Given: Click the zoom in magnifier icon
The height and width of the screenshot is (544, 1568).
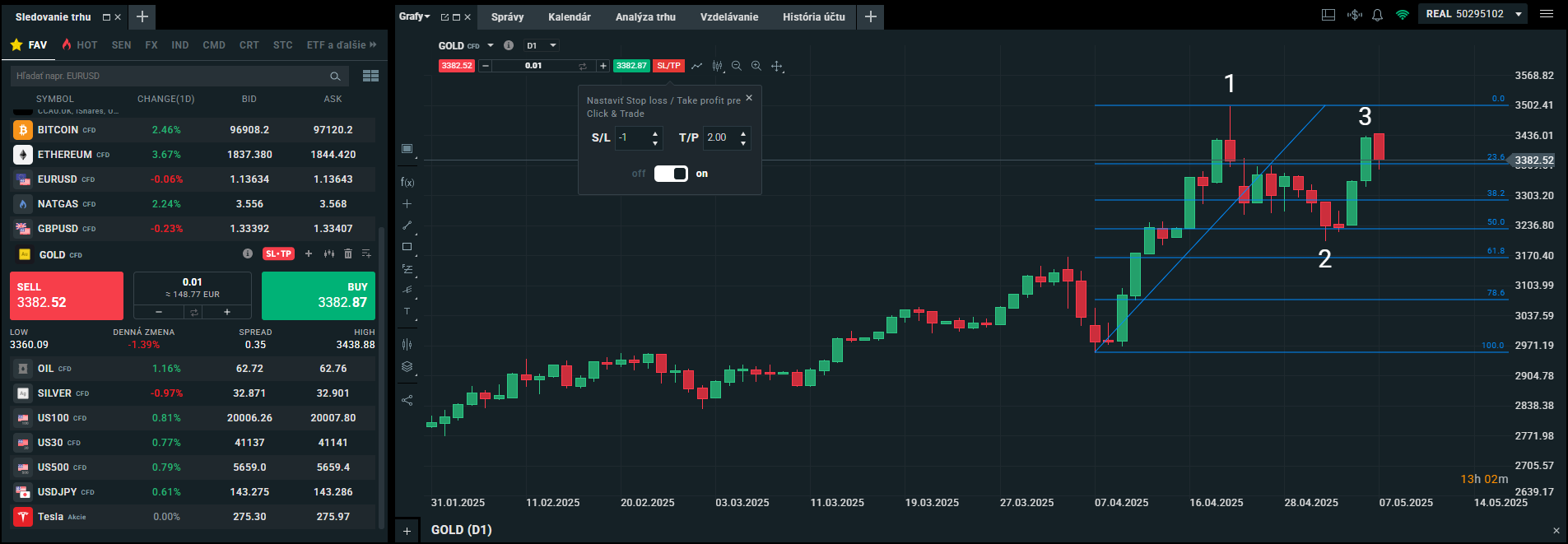Looking at the screenshot, I should (x=756, y=66).
